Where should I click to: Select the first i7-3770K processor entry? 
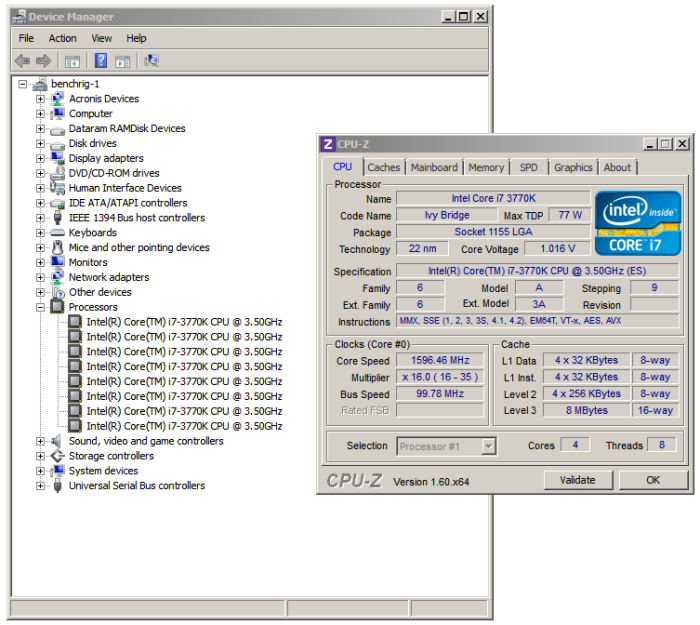(184, 322)
